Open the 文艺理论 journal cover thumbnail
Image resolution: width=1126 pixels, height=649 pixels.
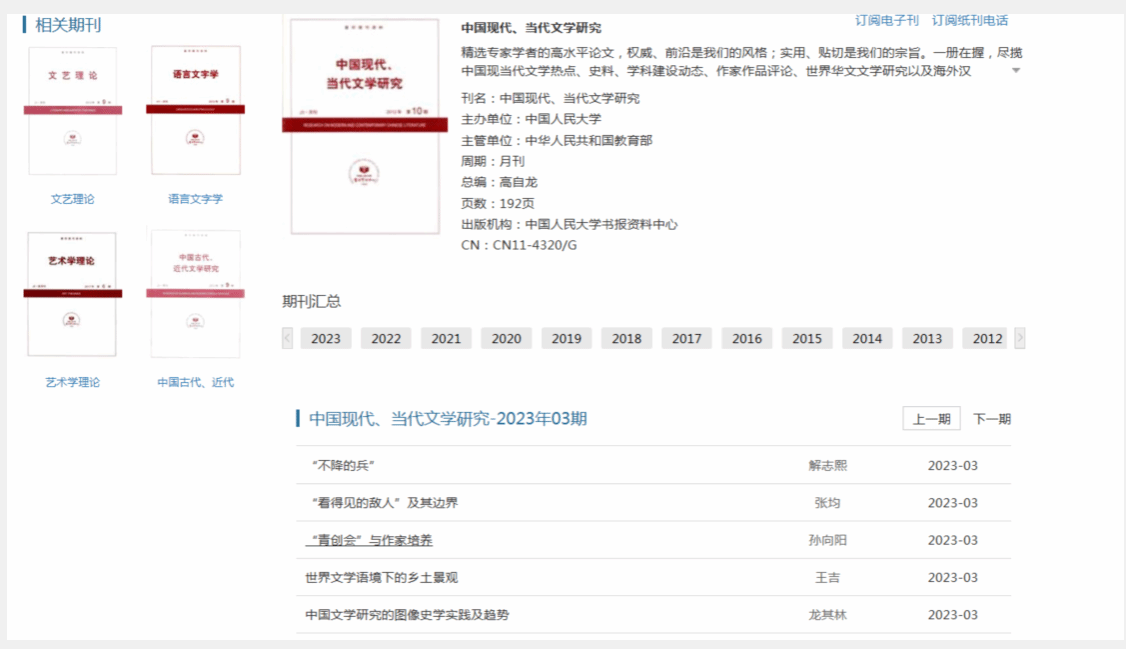[x=72, y=111]
